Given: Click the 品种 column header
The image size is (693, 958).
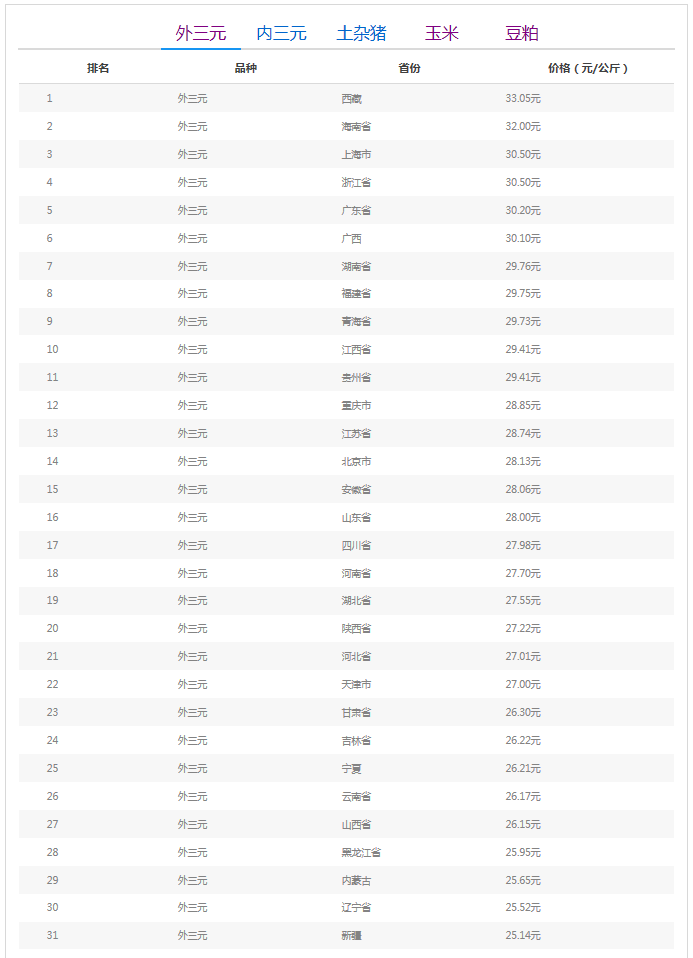Looking at the screenshot, I should (x=245, y=69).
